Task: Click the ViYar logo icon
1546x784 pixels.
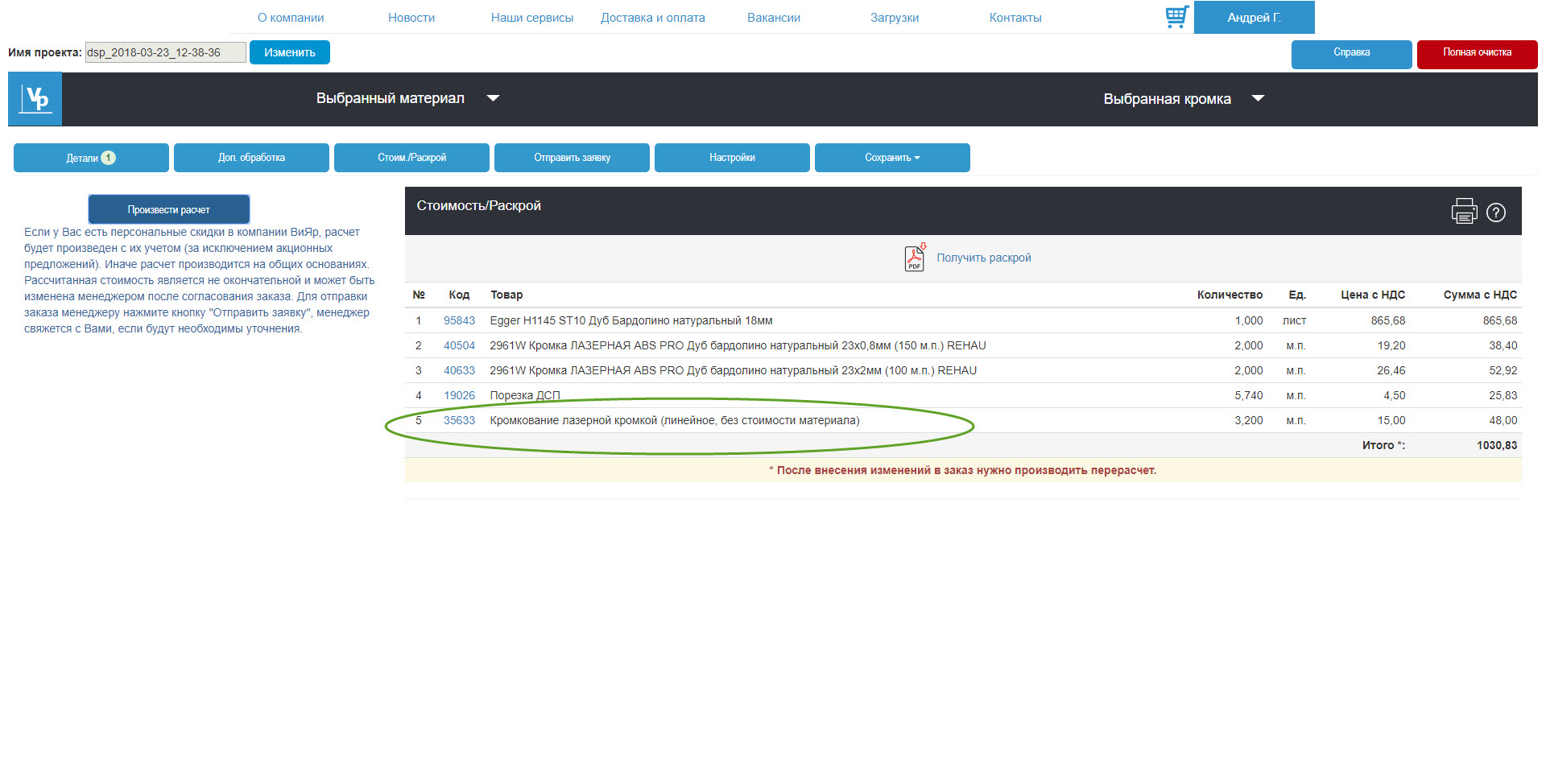Action: click(x=35, y=99)
